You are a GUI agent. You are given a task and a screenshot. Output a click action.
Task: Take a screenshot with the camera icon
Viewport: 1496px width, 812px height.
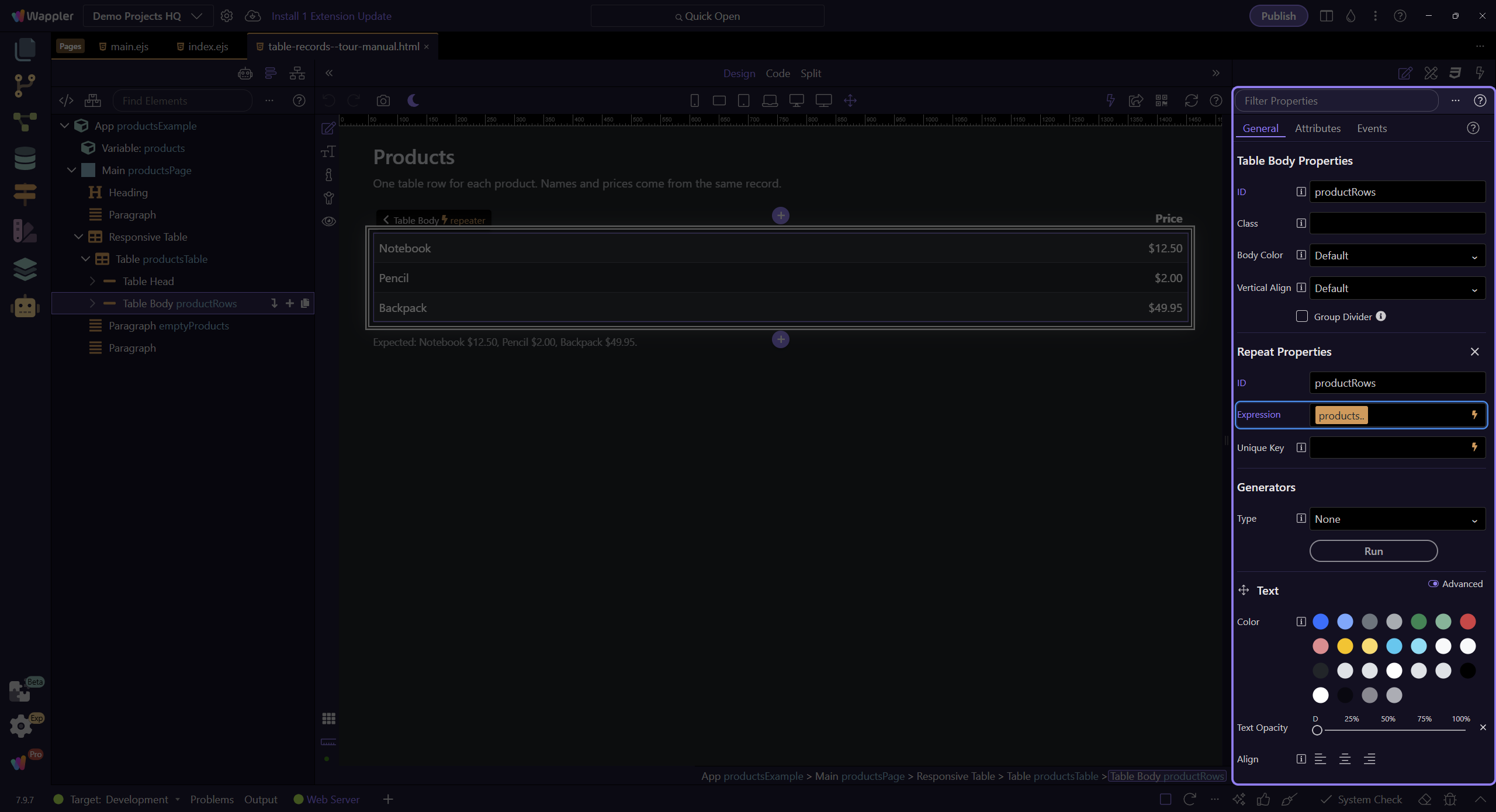tap(383, 100)
